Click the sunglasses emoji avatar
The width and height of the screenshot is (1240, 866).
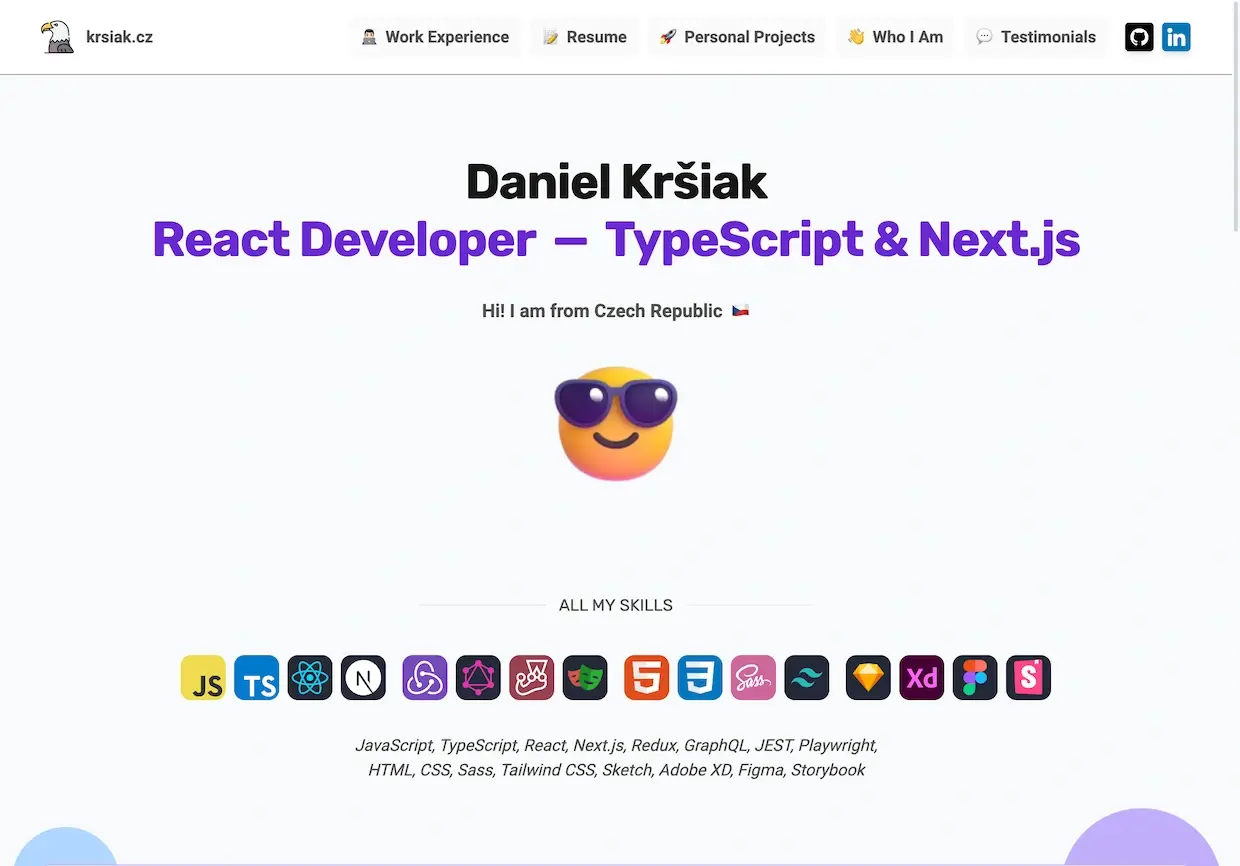pyautogui.click(x=615, y=423)
